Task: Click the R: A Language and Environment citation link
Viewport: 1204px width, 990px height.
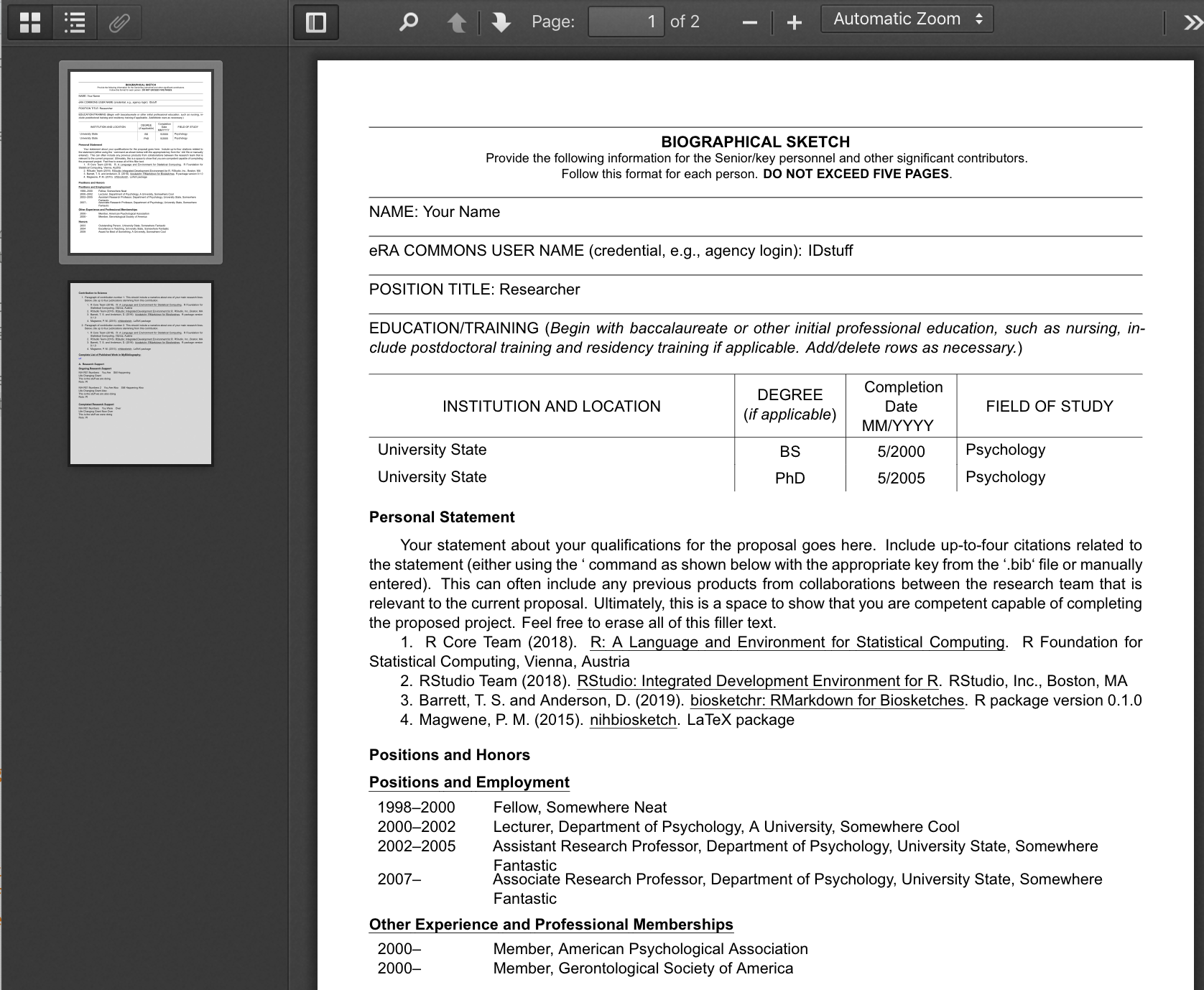Action: coord(797,642)
